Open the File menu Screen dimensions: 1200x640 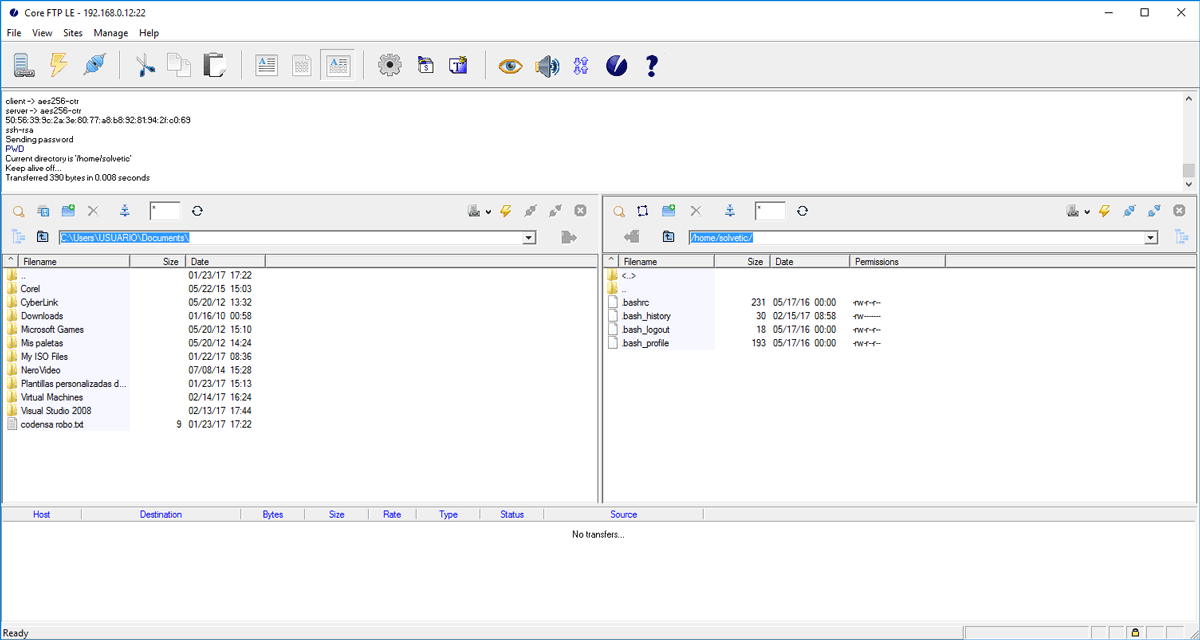click(14, 33)
